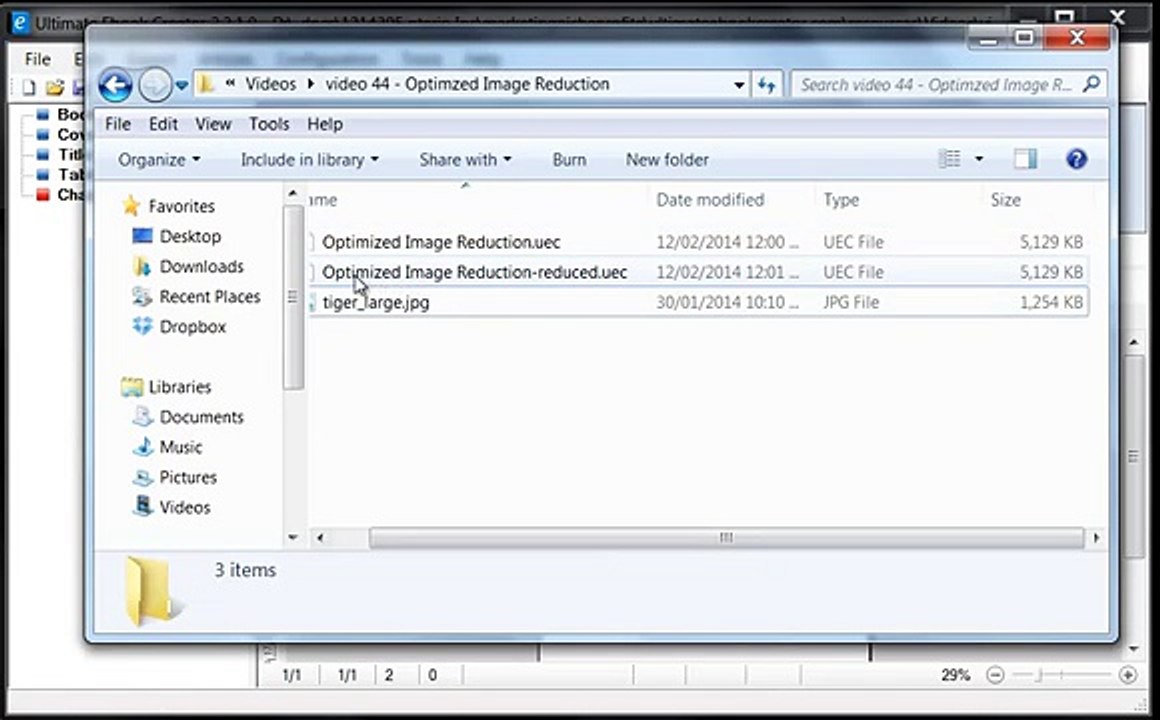Select Optimized Image Reduction.uec file

[x=441, y=242]
